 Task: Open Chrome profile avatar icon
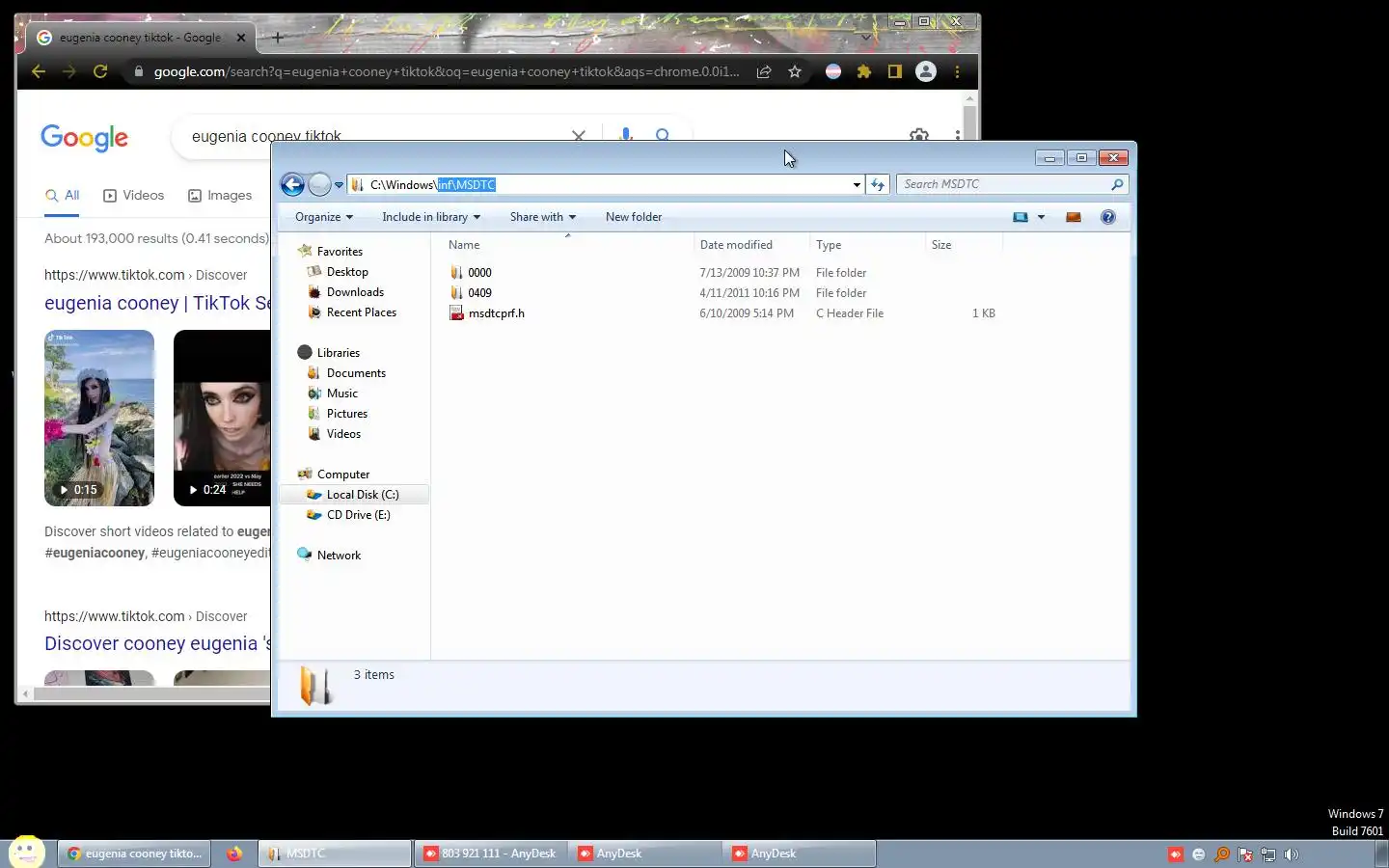(926, 71)
